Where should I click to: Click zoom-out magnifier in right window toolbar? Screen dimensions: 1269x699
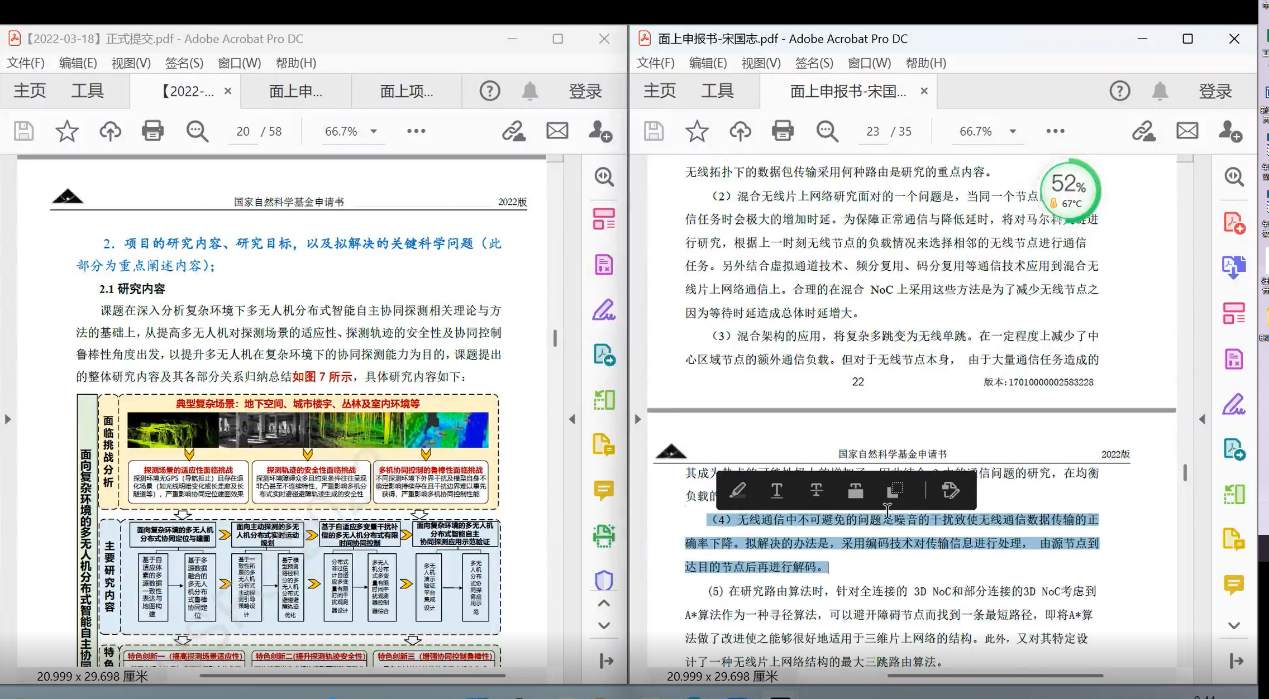(x=827, y=131)
